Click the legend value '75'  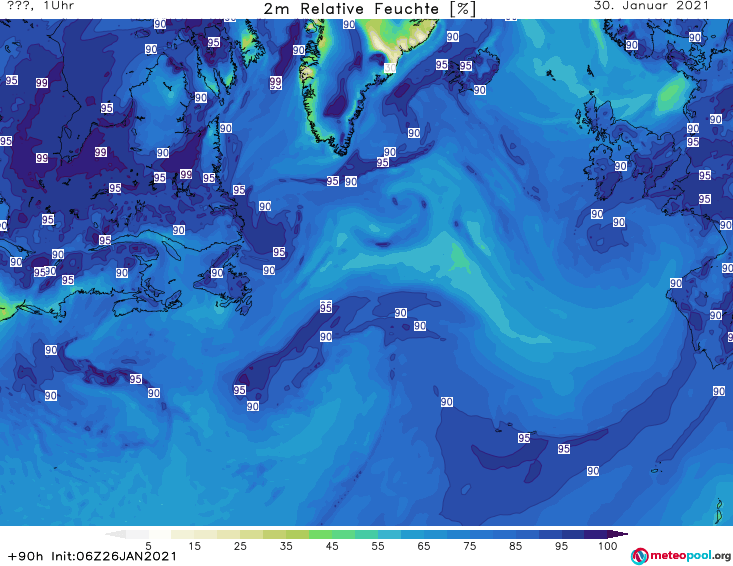469,545
